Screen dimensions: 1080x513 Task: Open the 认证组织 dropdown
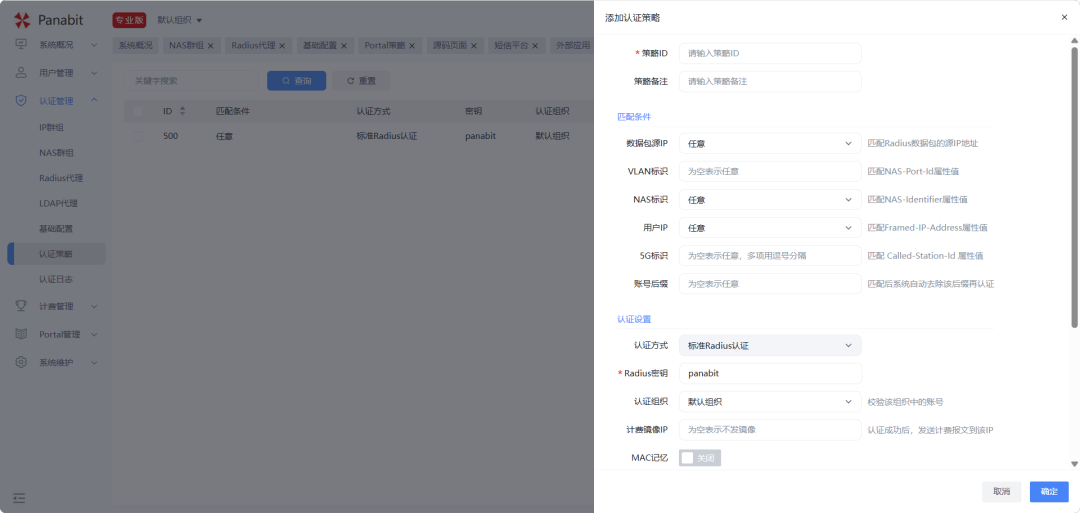coord(770,402)
